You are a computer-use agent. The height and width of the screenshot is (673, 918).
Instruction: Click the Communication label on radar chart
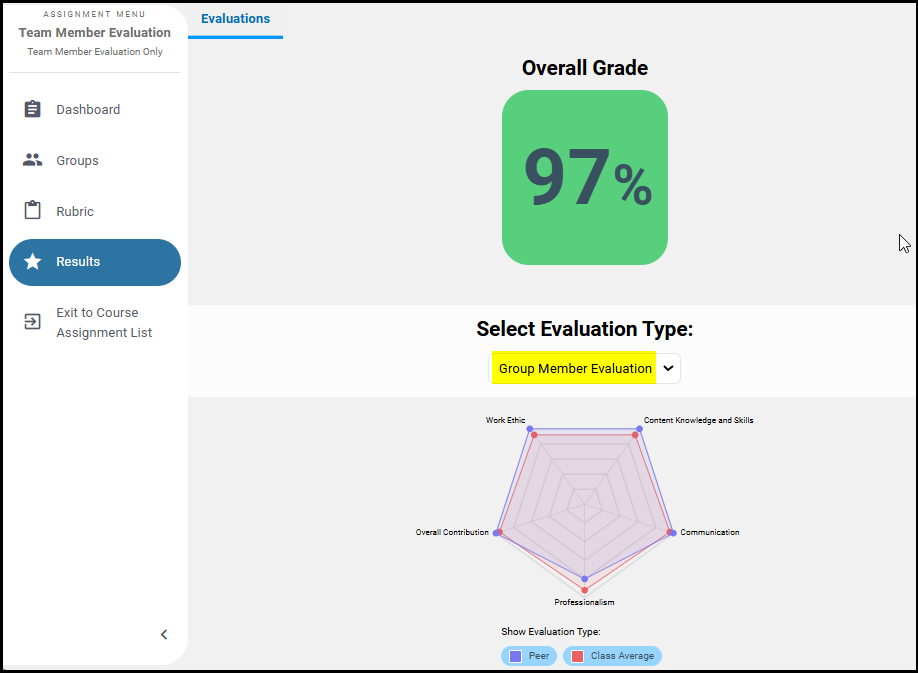pyautogui.click(x=710, y=532)
